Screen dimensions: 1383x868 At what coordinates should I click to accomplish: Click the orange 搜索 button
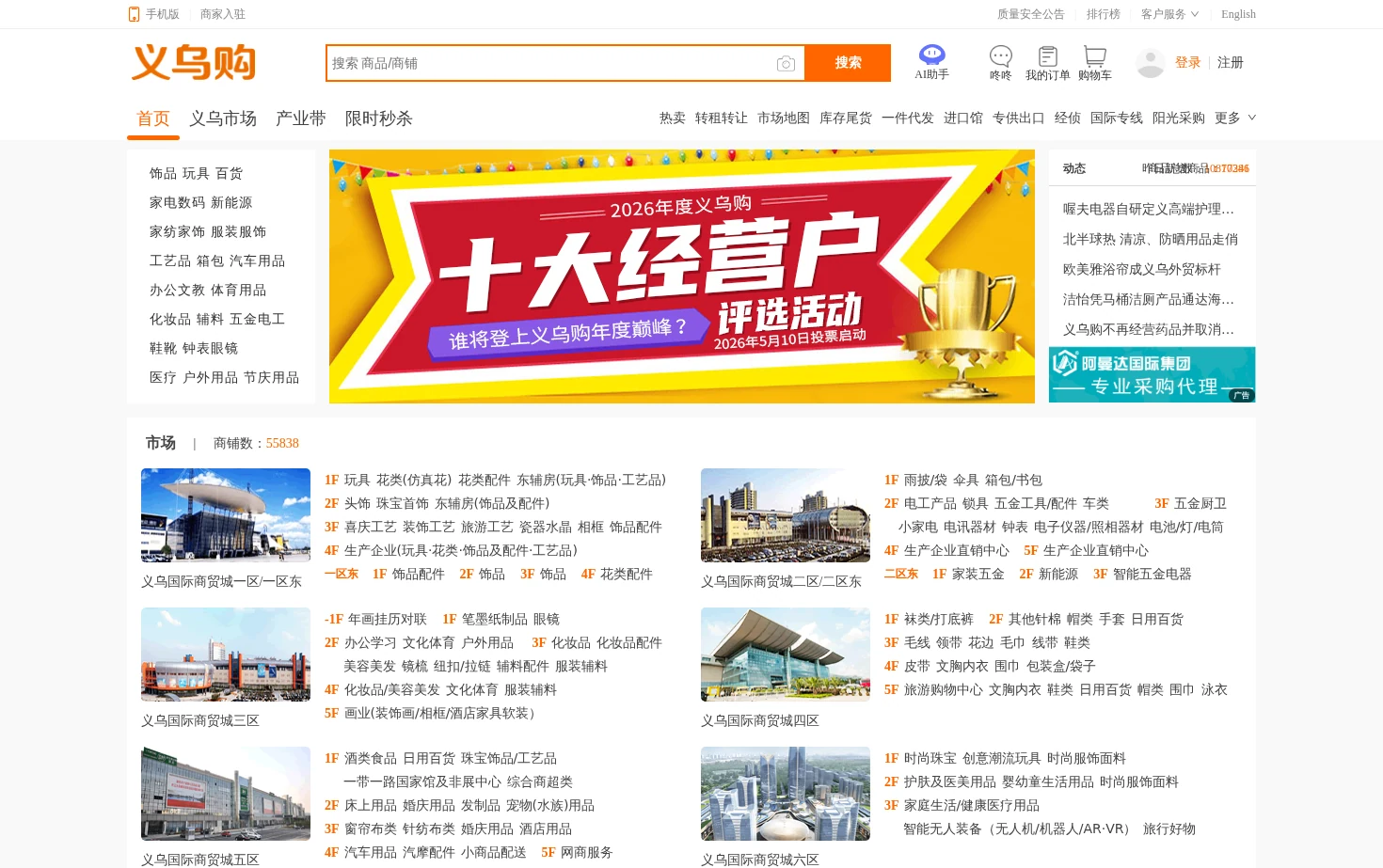click(x=848, y=63)
